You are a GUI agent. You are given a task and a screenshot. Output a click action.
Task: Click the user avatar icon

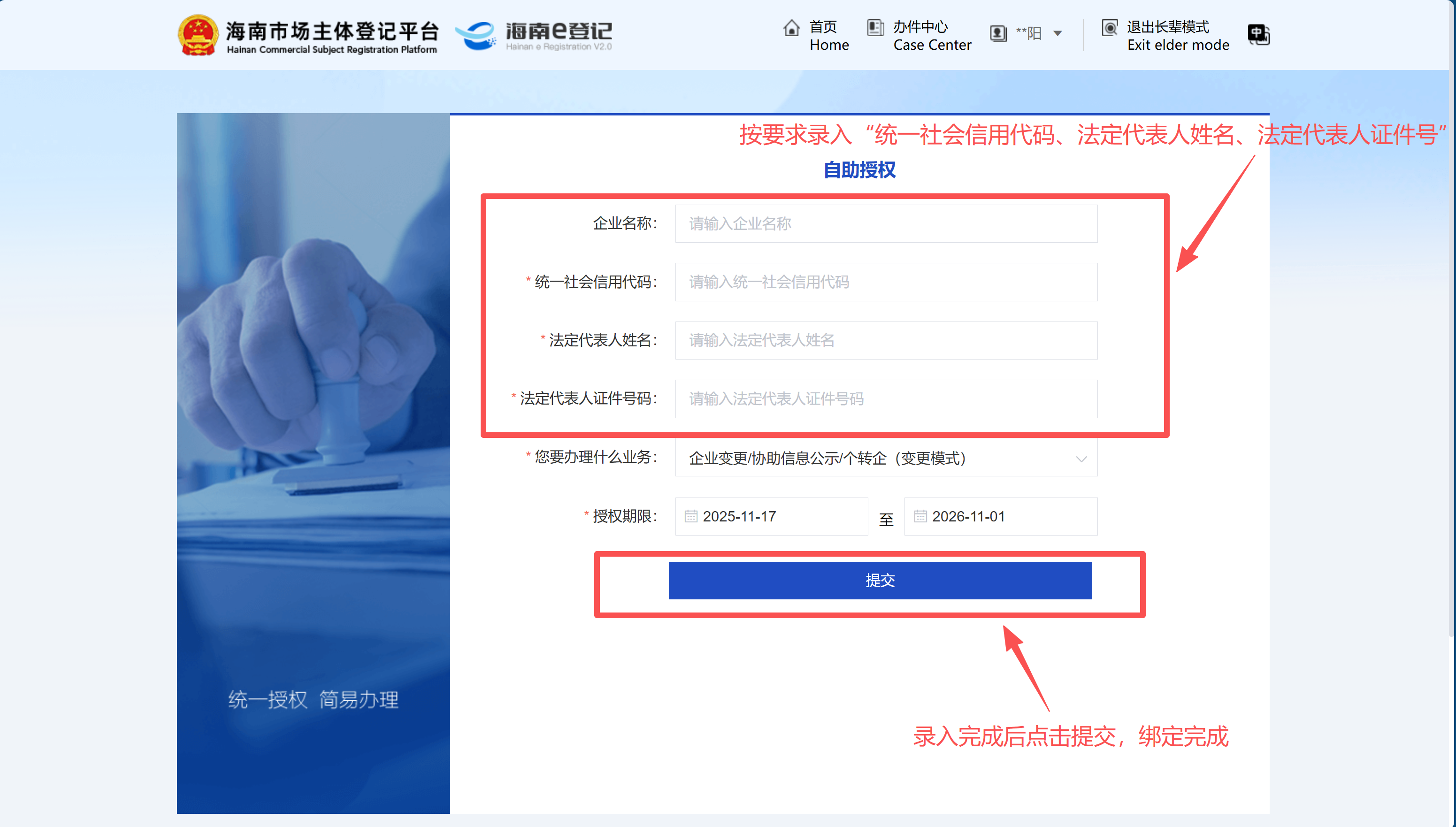click(998, 33)
